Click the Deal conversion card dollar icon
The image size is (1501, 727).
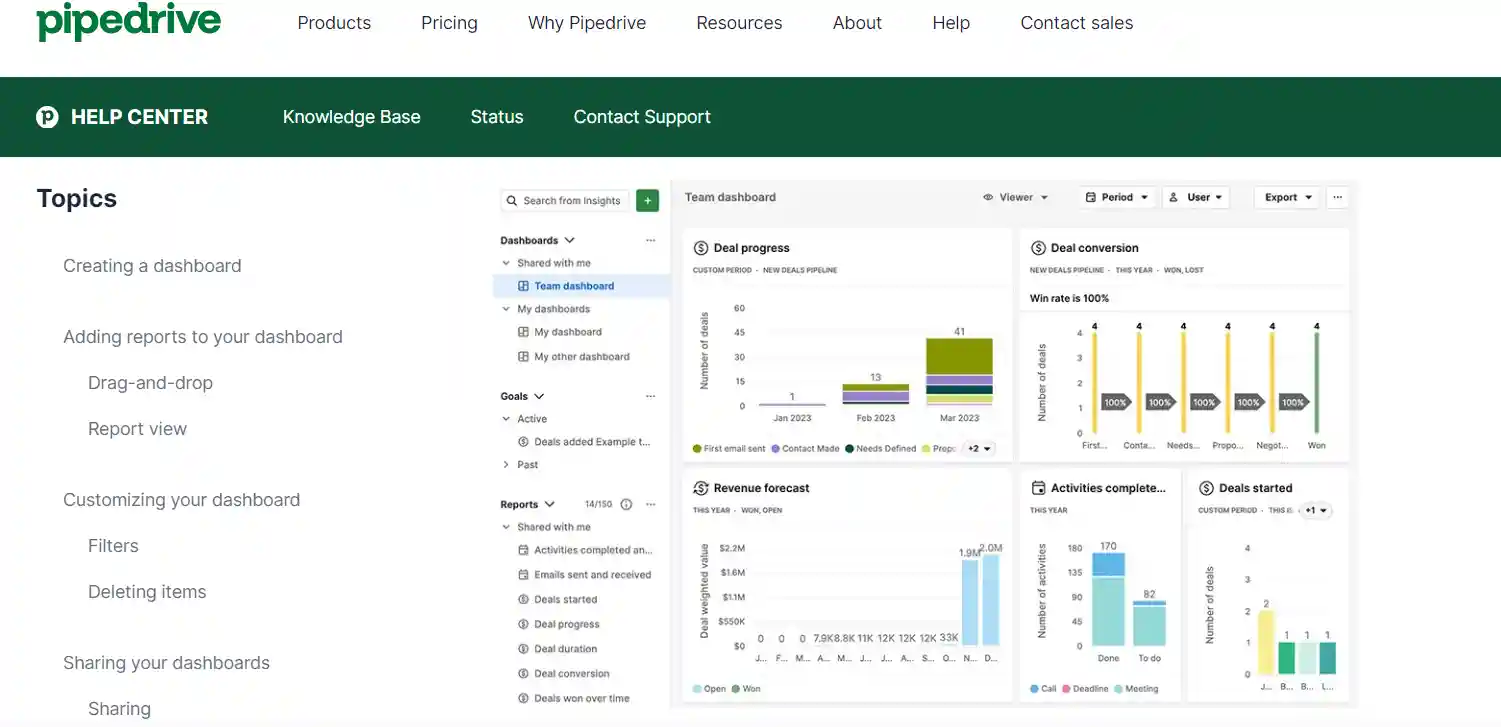pyautogui.click(x=1038, y=248)
